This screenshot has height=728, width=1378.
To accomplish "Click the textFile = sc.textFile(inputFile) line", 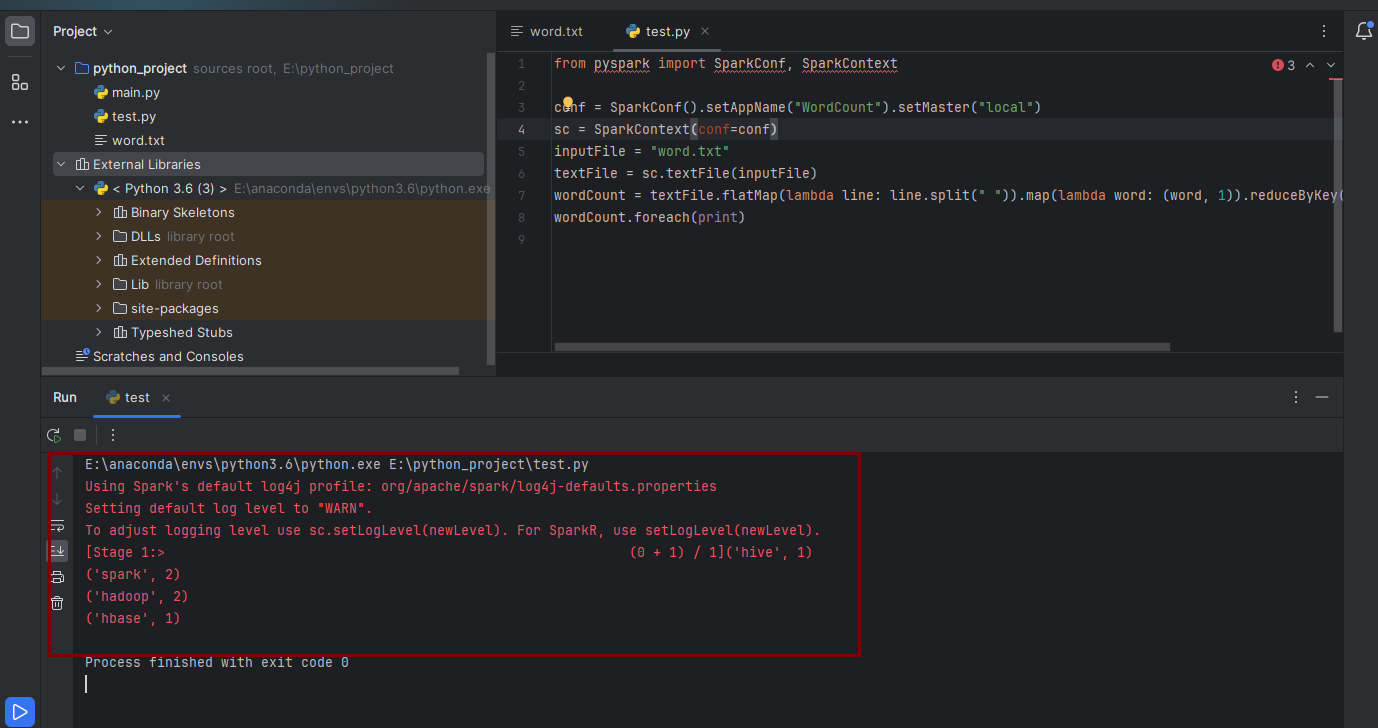I will coord(686,173).
